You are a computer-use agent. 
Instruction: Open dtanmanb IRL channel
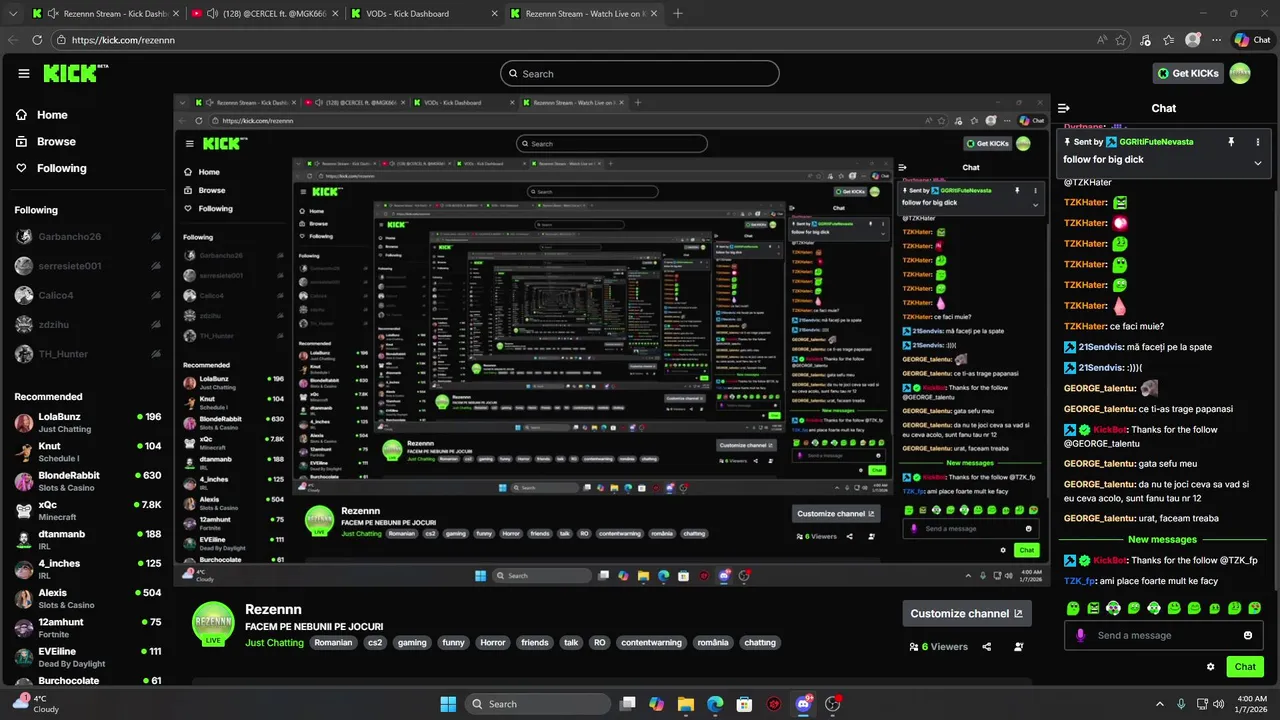pyautogui.click(x=87, y=540)
